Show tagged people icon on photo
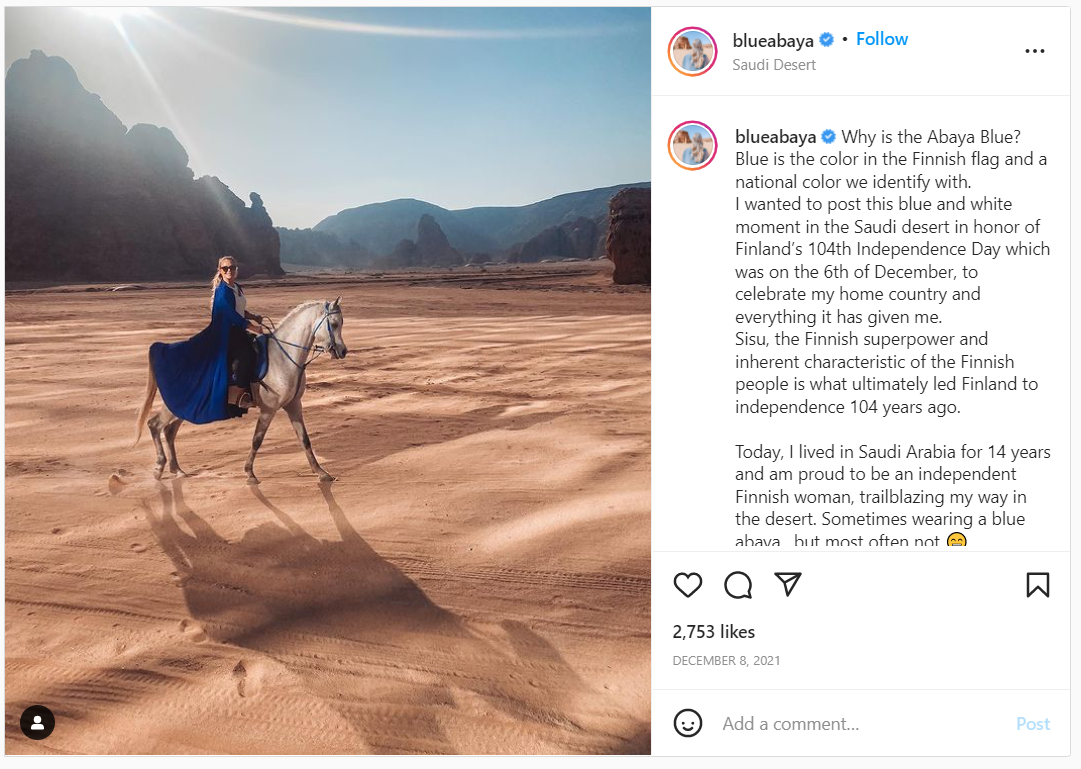Screen dimensions: 1081x769 tap(37, 722)
